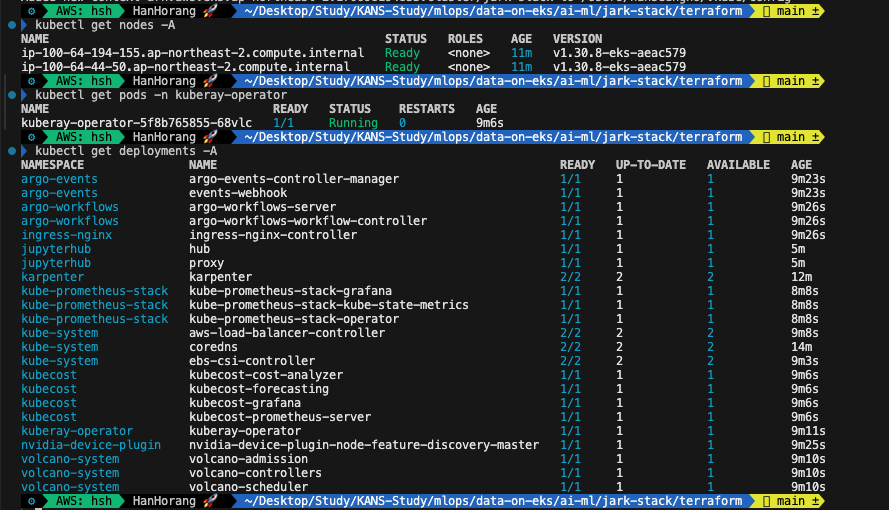Image resolution: width=889 pixels, height=510 pixels.
Task: Click the rocket emoji in the prompt above kubectl get pods
Action: point(210,81)
